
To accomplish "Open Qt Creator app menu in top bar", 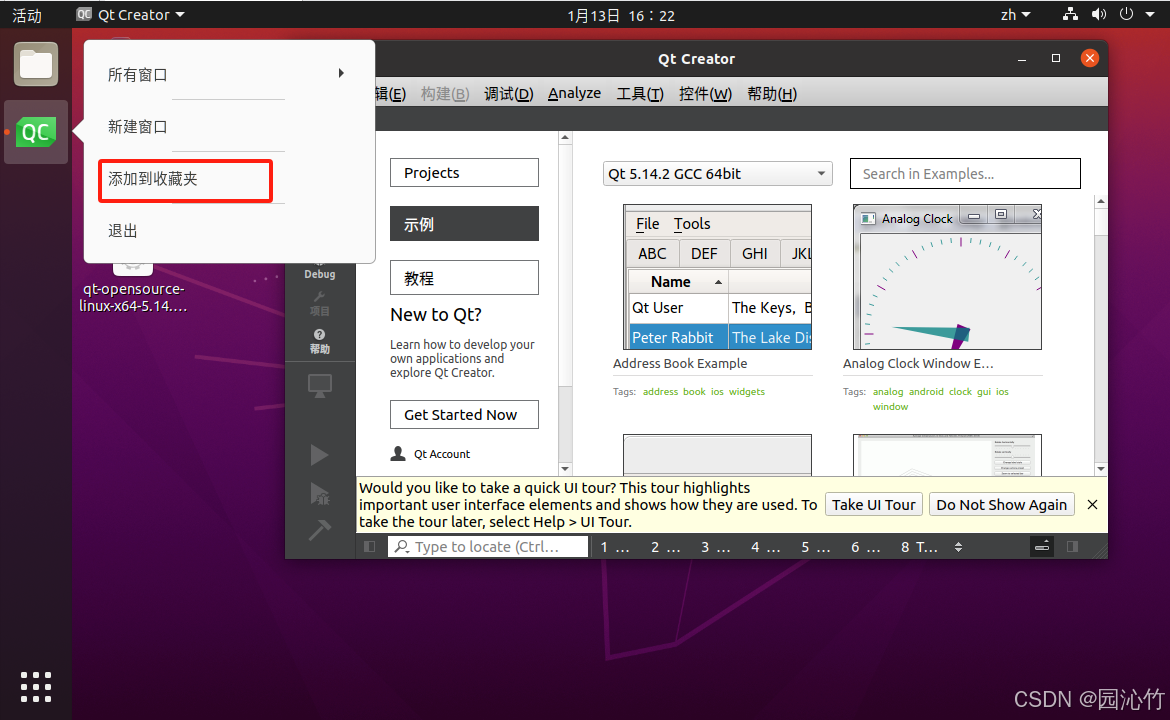I will [x=131, y=15].
